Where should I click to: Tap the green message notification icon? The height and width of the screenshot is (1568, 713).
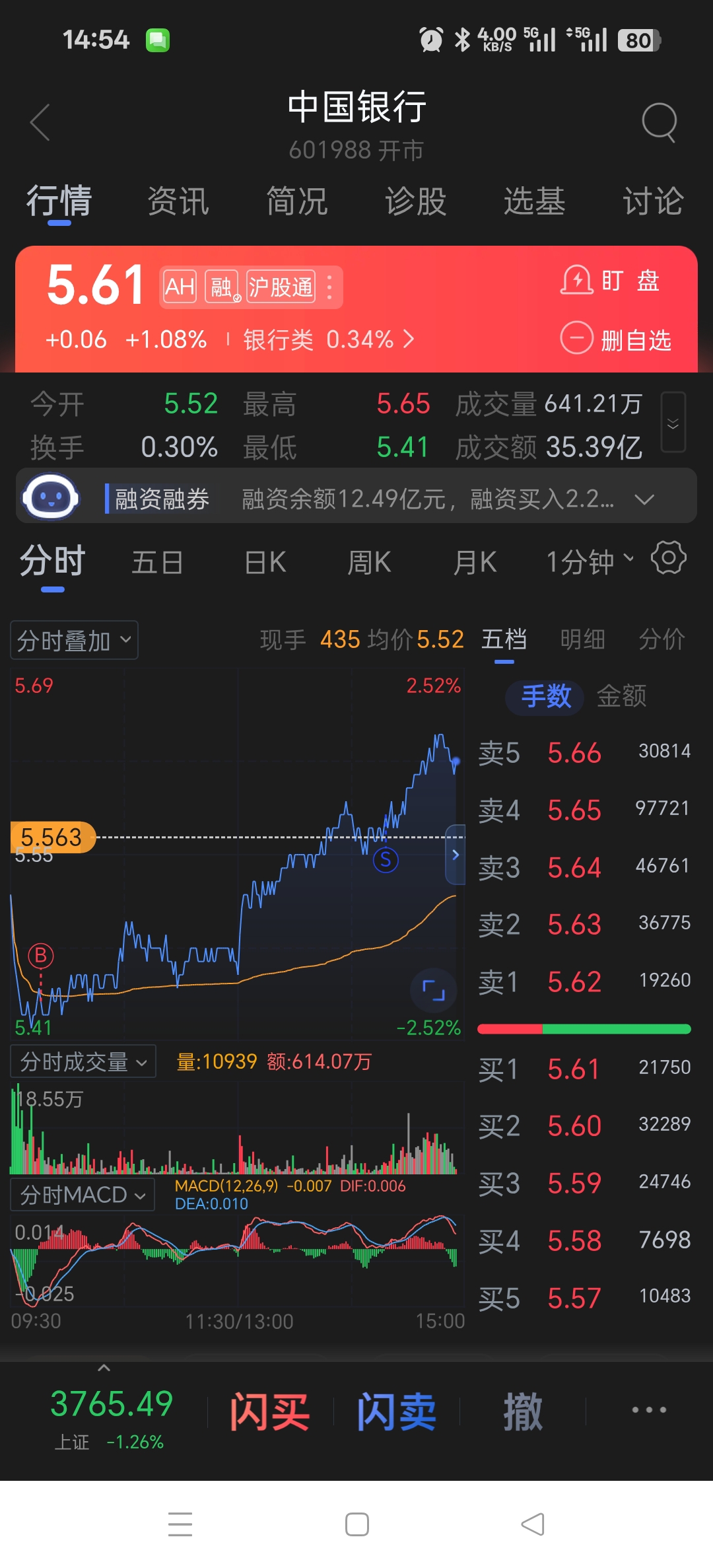[x=158, y=40]
